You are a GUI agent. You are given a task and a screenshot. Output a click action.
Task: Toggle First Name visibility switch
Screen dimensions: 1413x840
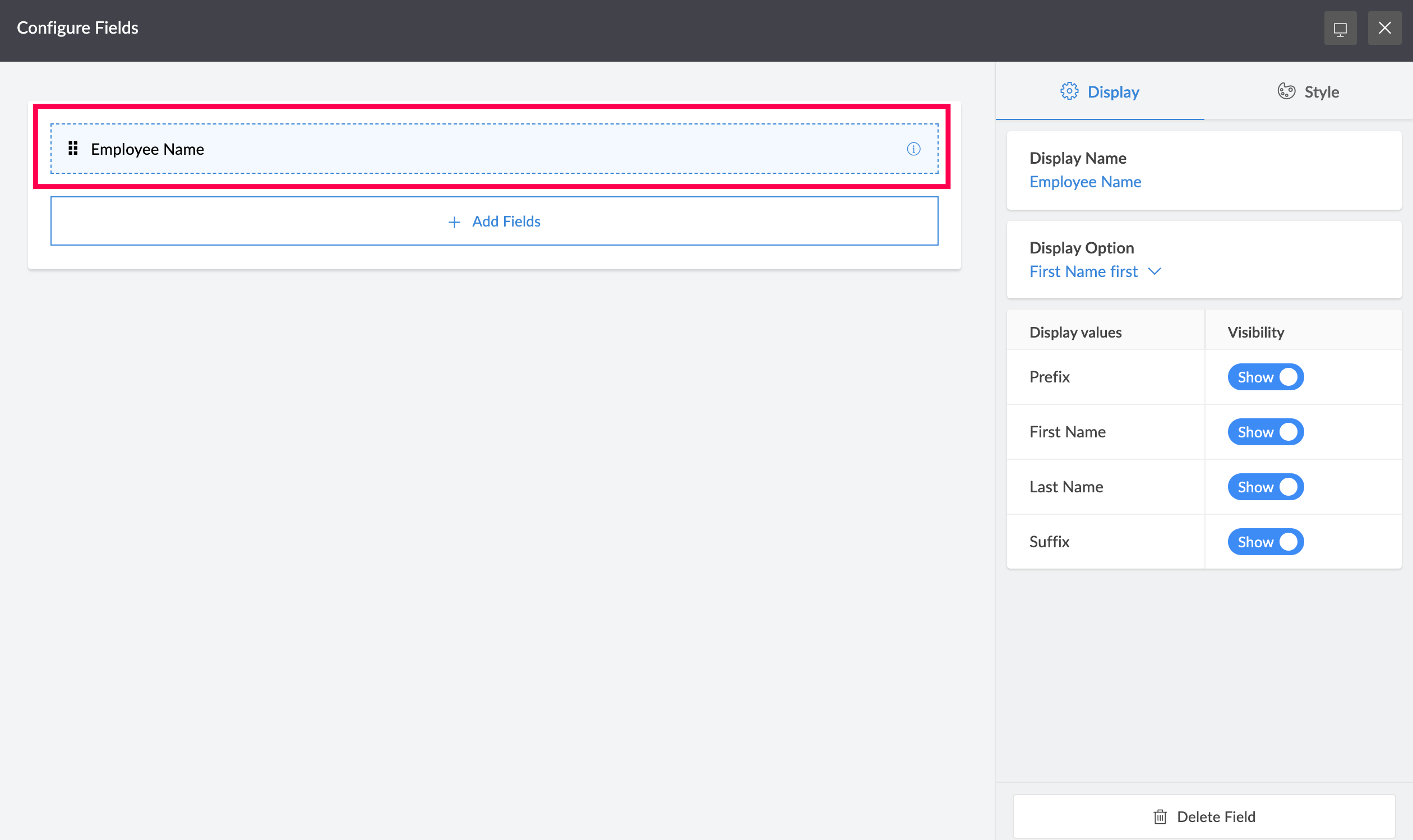1266,432
